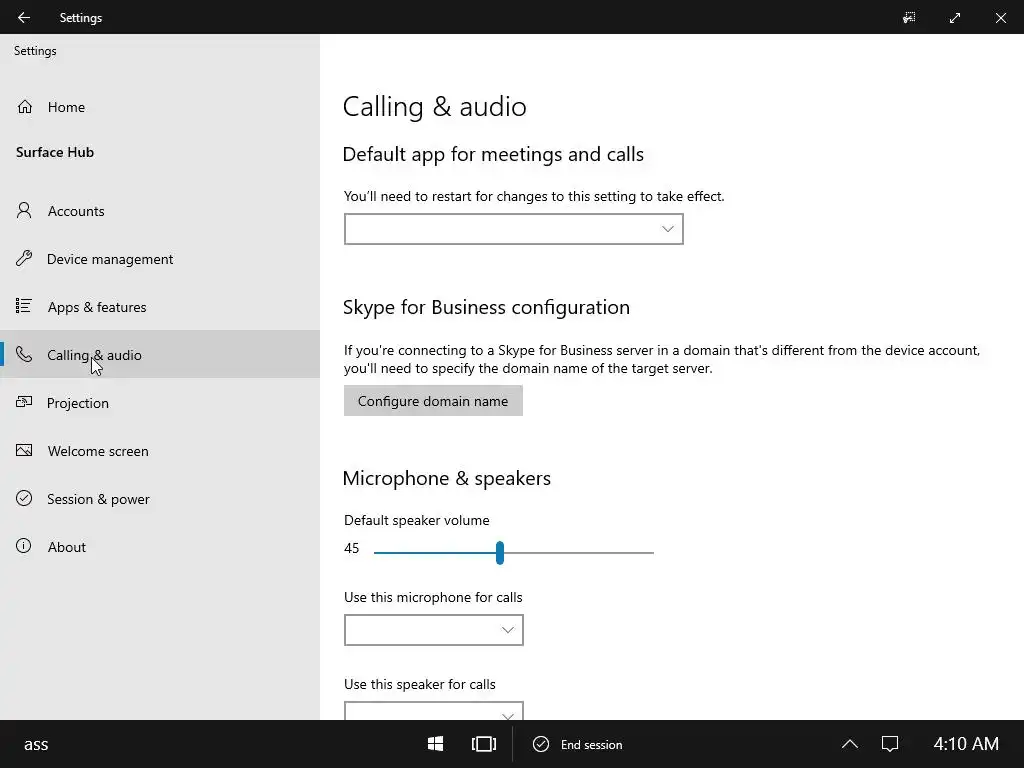Select Projection in the sidebar

[x=160, y=403]
